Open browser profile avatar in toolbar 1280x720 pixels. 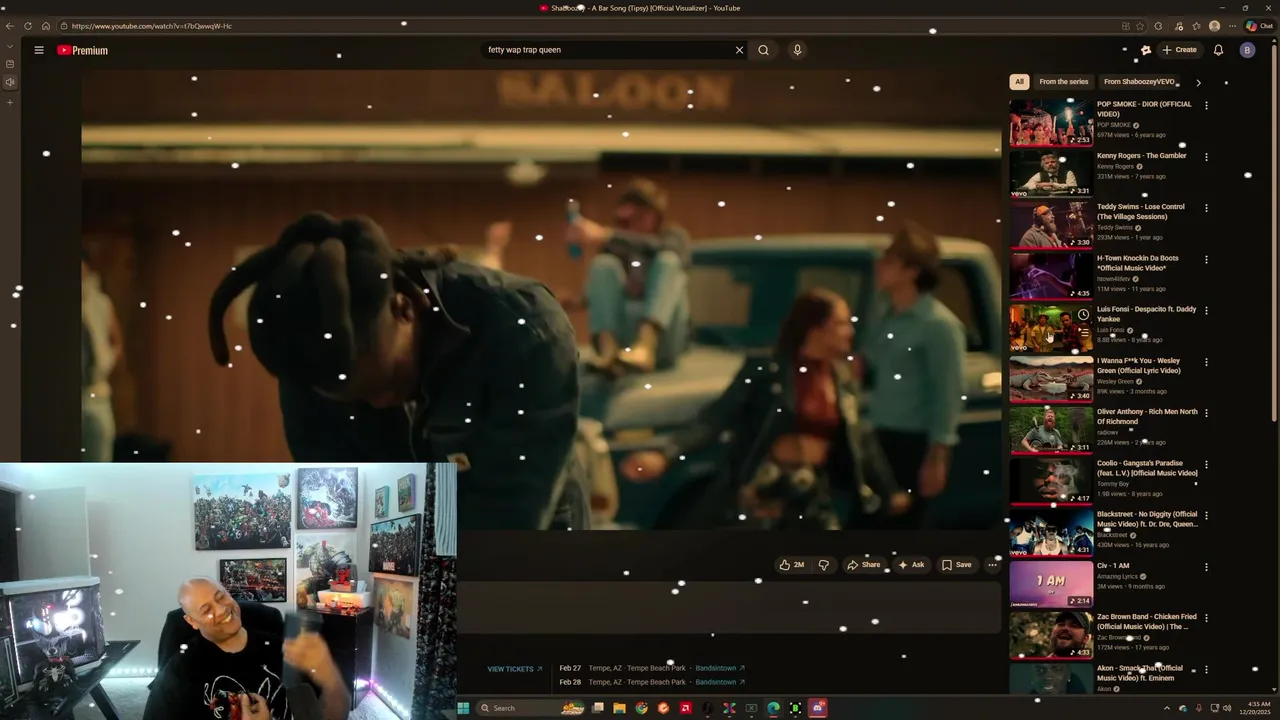pyautogui.click(x=1214, y=26)
